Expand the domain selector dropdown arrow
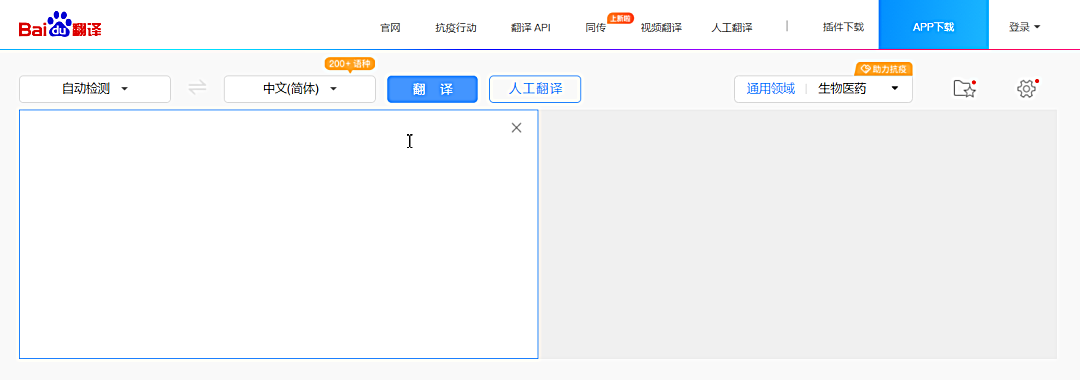Viewport: 1080px width, 380px height. coord(895,88)
